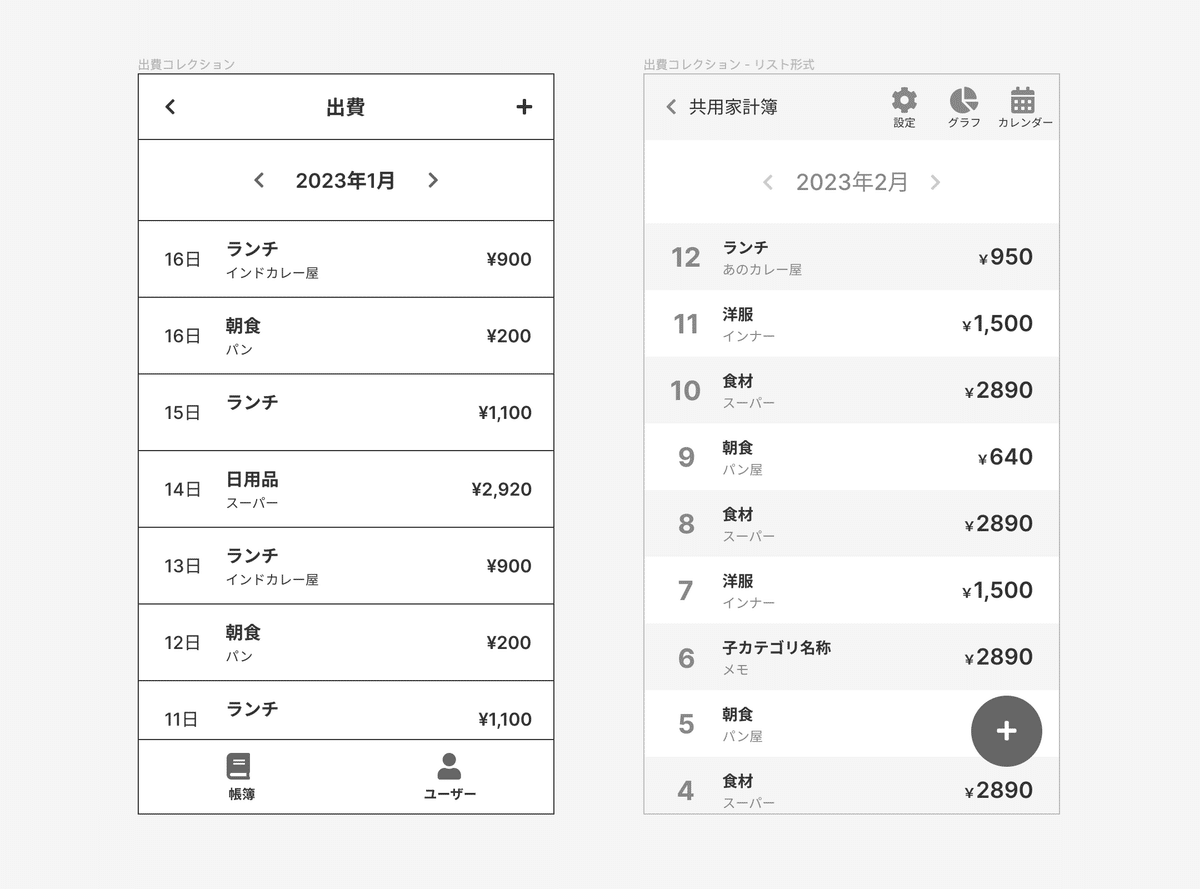Screen dimensions: 1200x889
Task: Select day 9 朝食 ¥640 row
Action: pyautogui.click(x=851, y=457)
